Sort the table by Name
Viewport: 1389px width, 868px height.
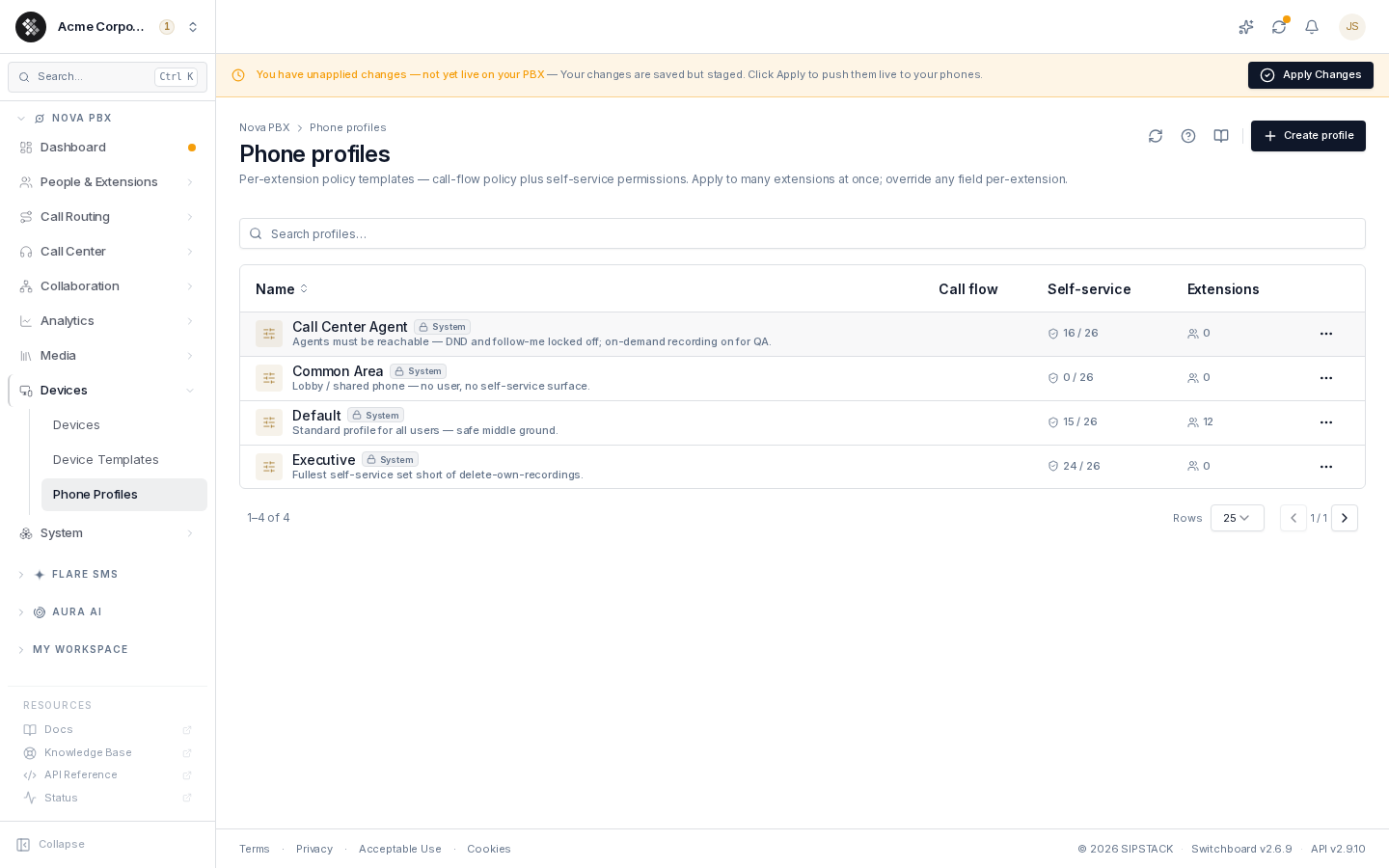coord(282,289)
